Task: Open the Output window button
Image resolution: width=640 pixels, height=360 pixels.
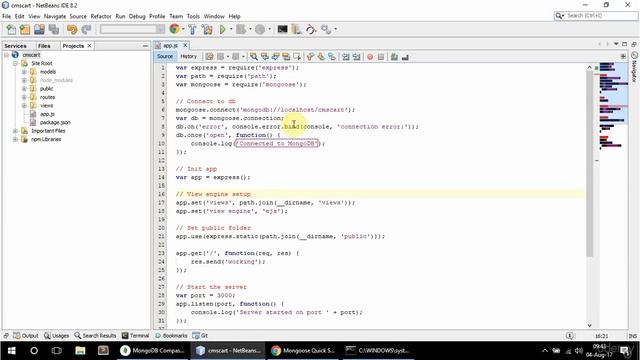Action: (x=26, y=336)
